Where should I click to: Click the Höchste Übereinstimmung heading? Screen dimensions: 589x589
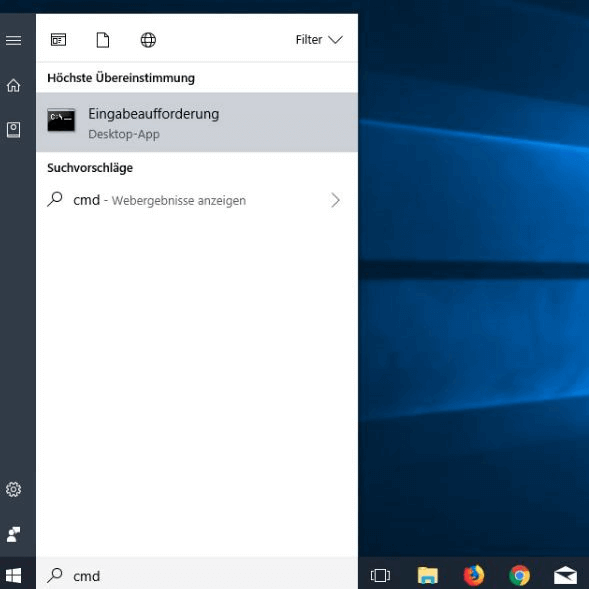pyautogui.click(x=121, y=78)
